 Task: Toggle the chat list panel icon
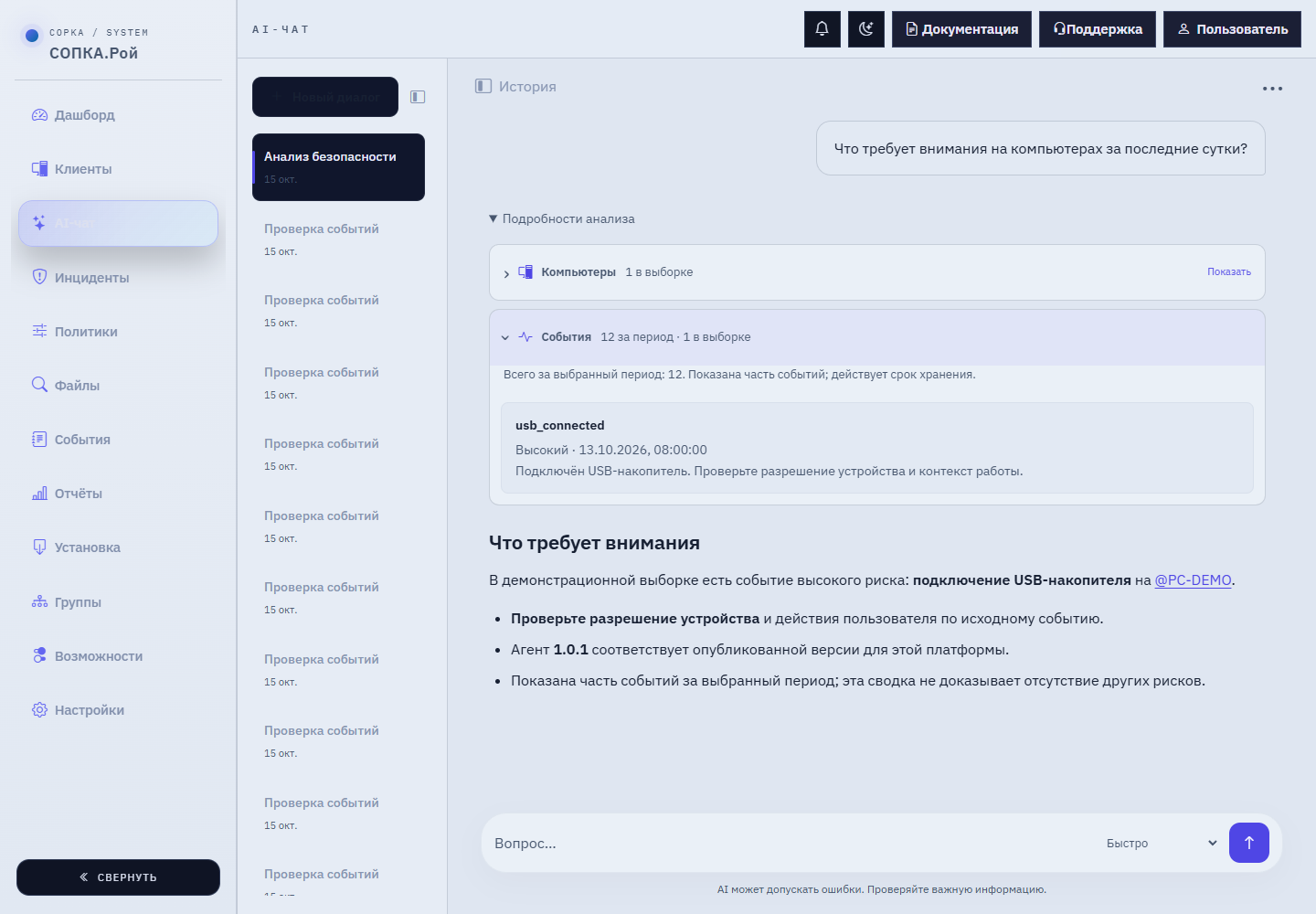coord(418,97)
